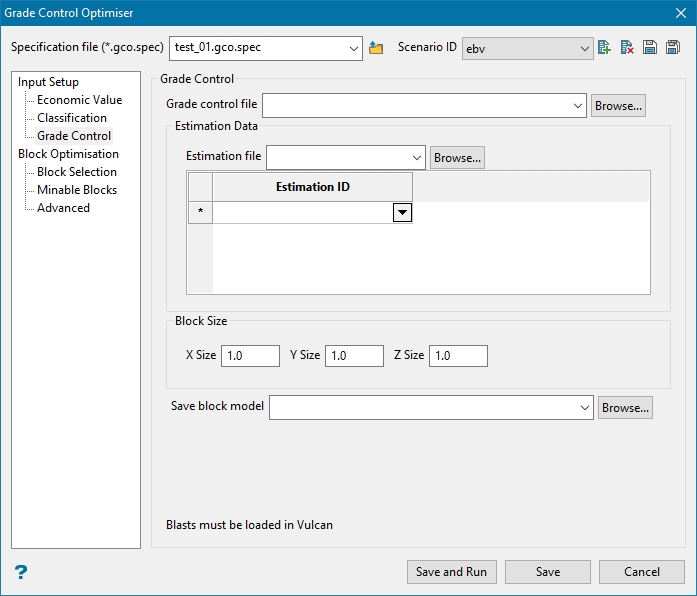Select the Minable Blocks tree item

pyautogui.click(x=76, y=190)
